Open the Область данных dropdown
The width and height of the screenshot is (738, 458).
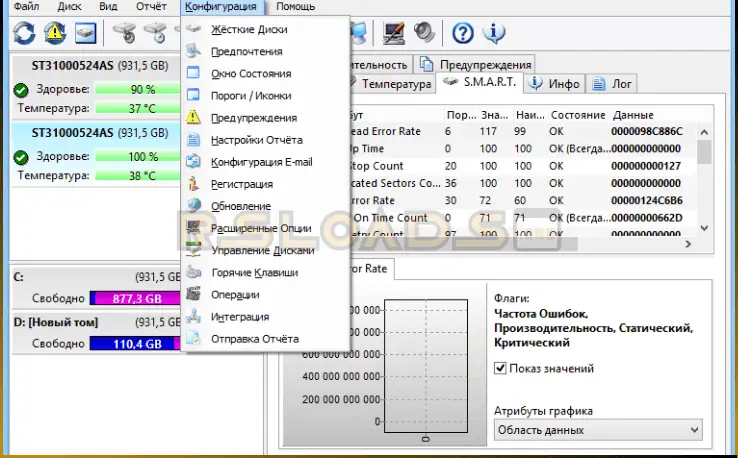click(x=598, y=430)
